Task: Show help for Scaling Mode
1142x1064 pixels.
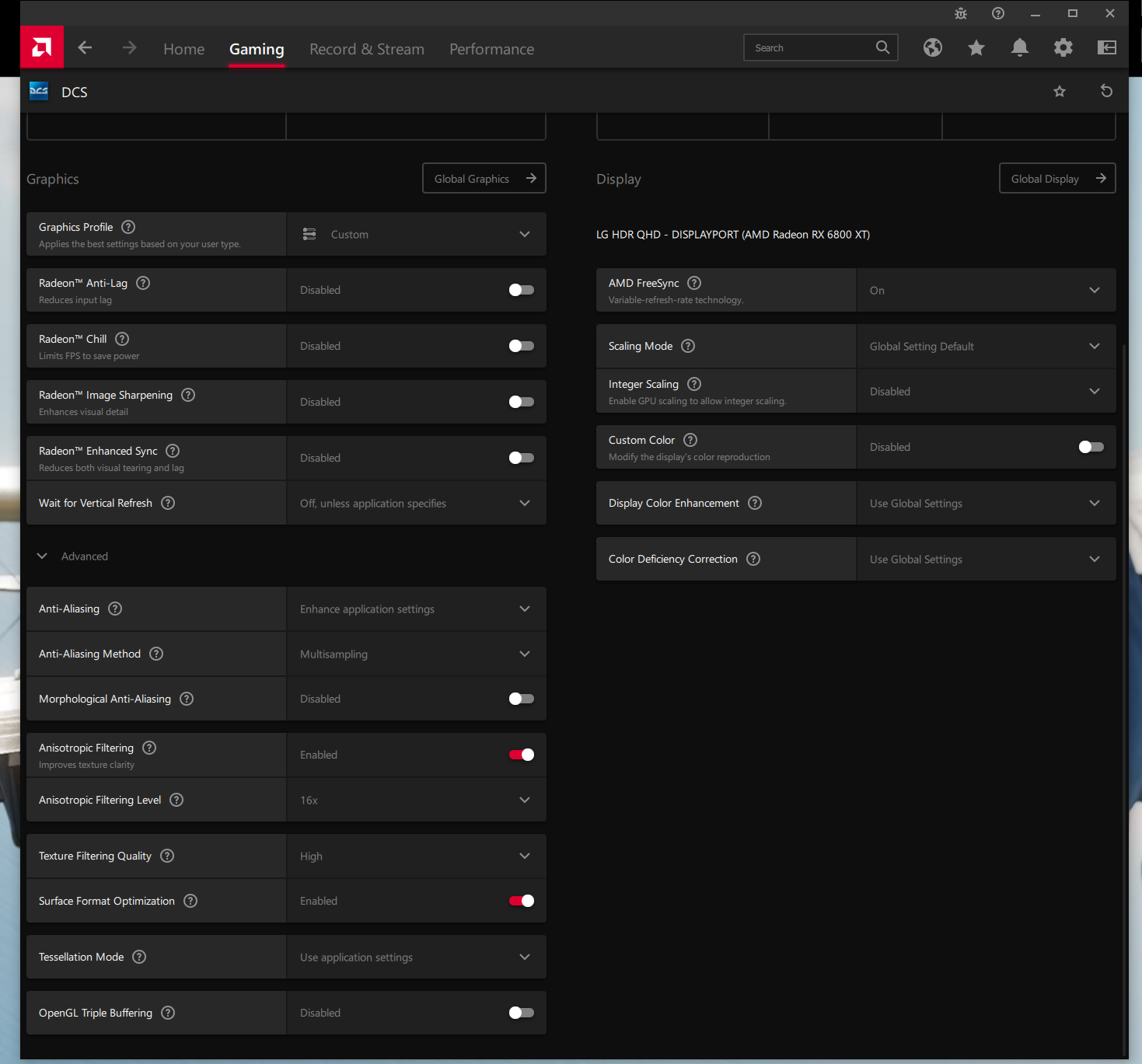Action: (x=688, y=346)
